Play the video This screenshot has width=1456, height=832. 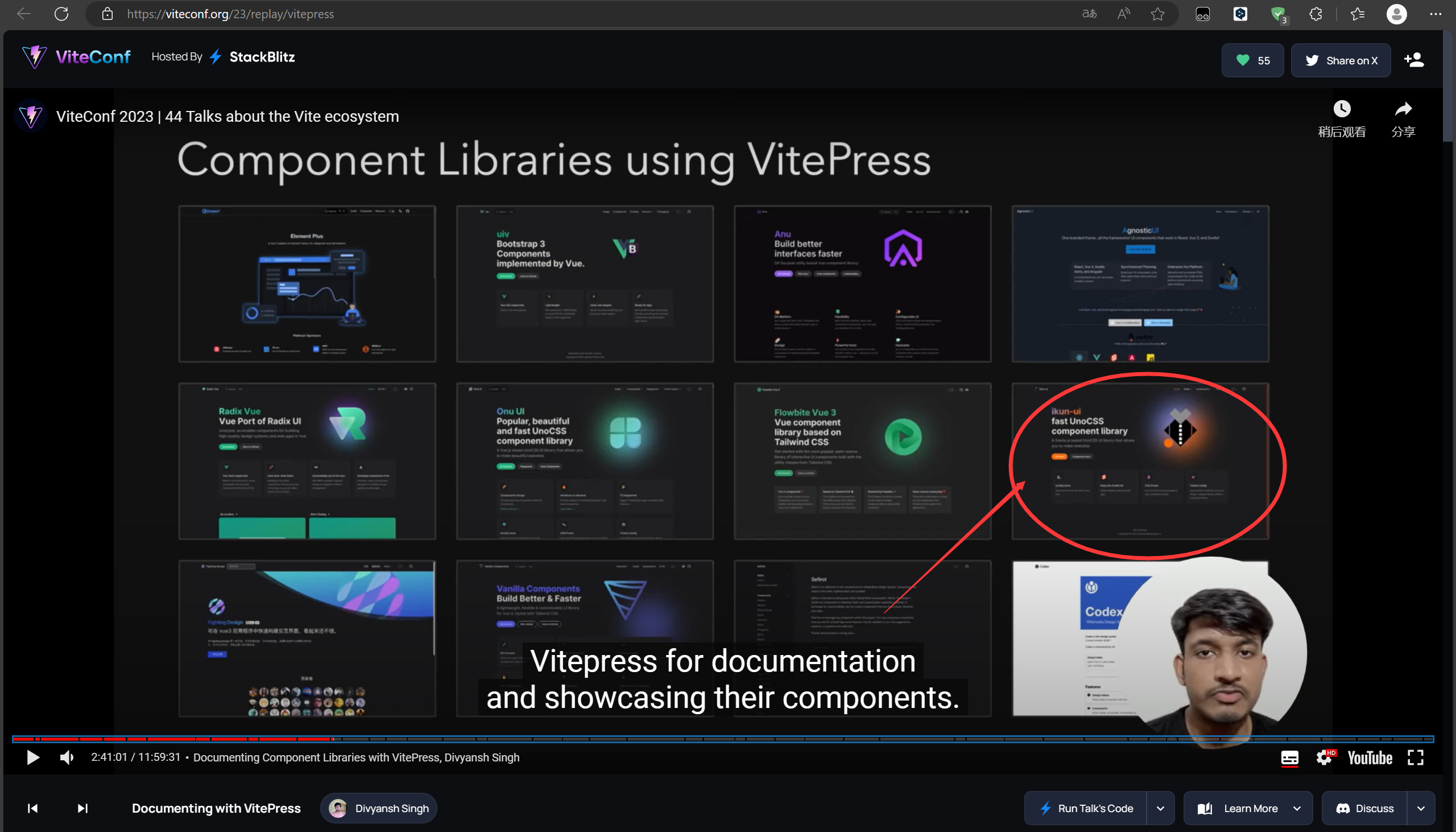32,757
